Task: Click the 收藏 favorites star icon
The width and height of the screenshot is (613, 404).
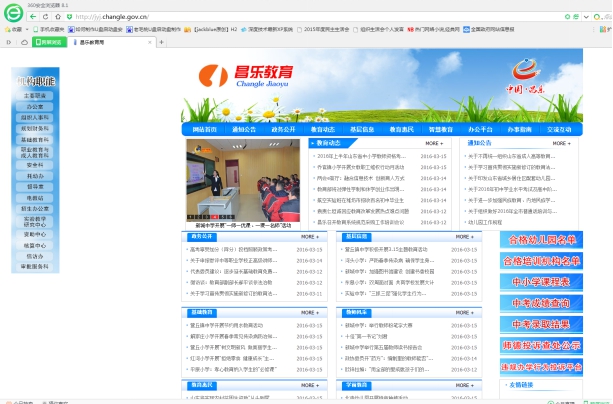Action: [x=10, y=30]
